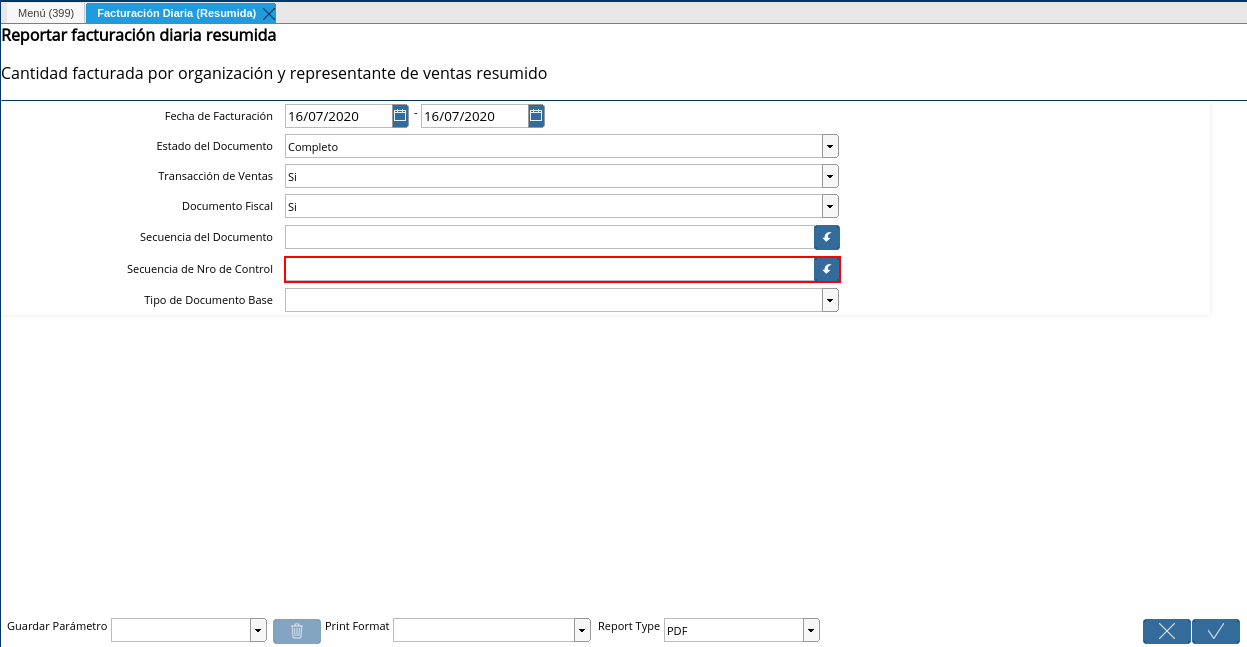
Task: Close the Facturación Diaria (Resumida) tab
Action: (268, 14)
